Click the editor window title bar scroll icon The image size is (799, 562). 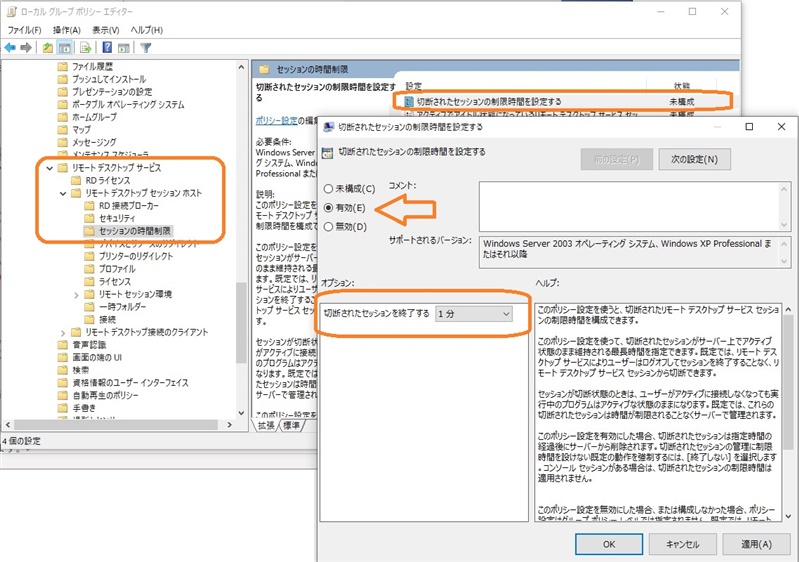pos(11,11)
